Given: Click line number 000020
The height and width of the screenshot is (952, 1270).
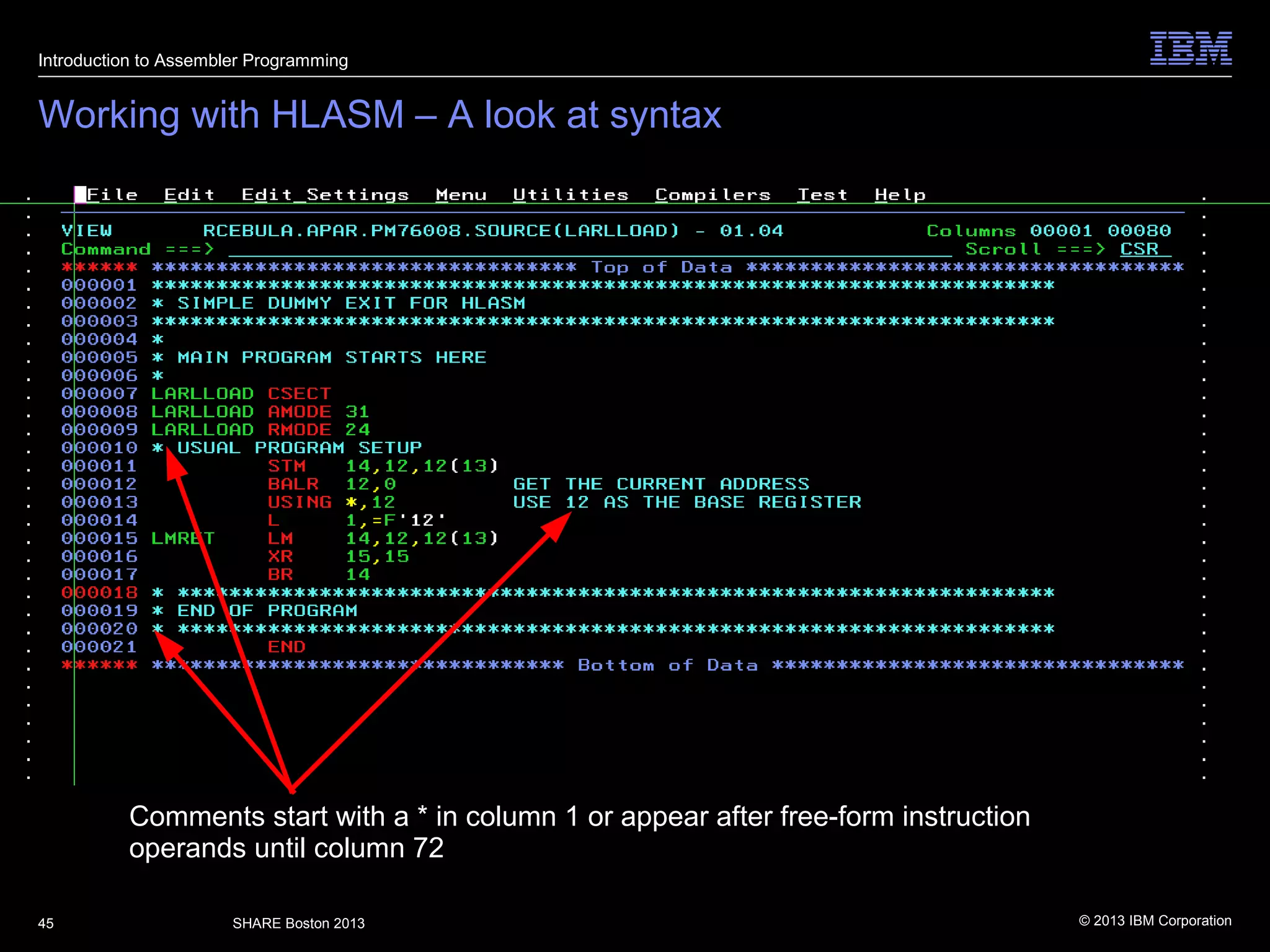Looking at the screenshot, I should coord(99,628).
